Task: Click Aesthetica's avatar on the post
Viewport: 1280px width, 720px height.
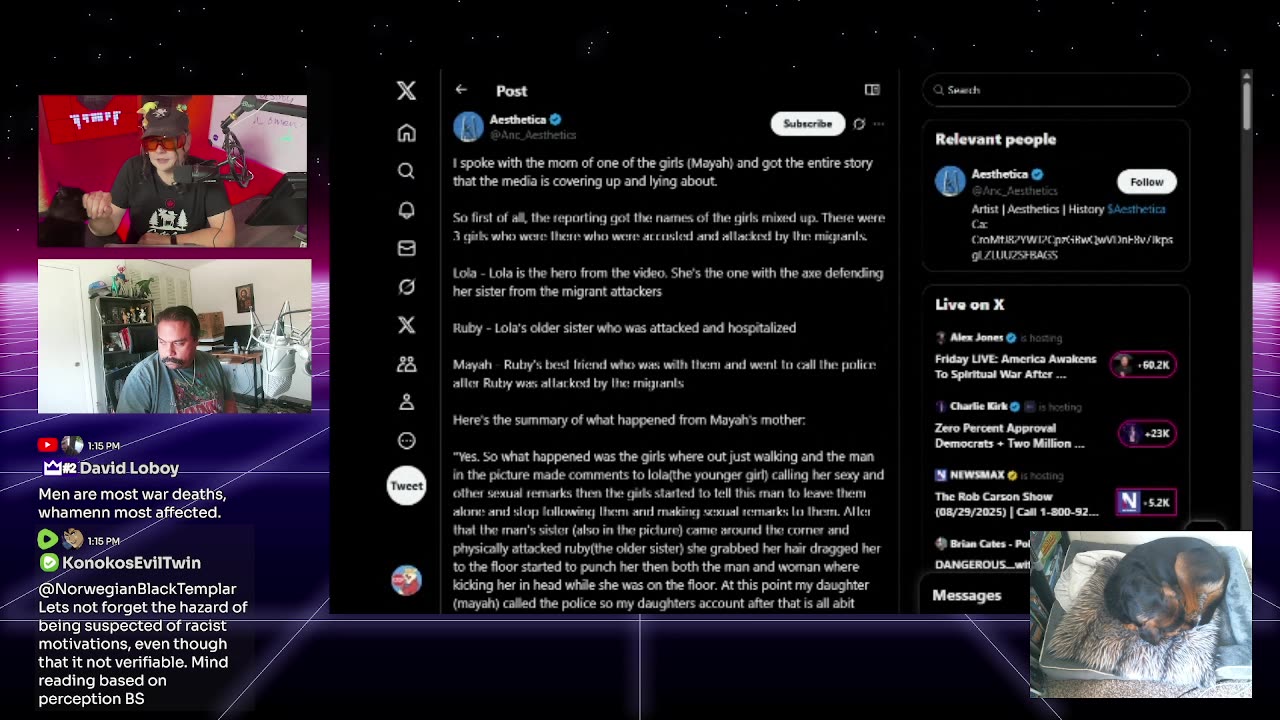Action: pos(468,127)
